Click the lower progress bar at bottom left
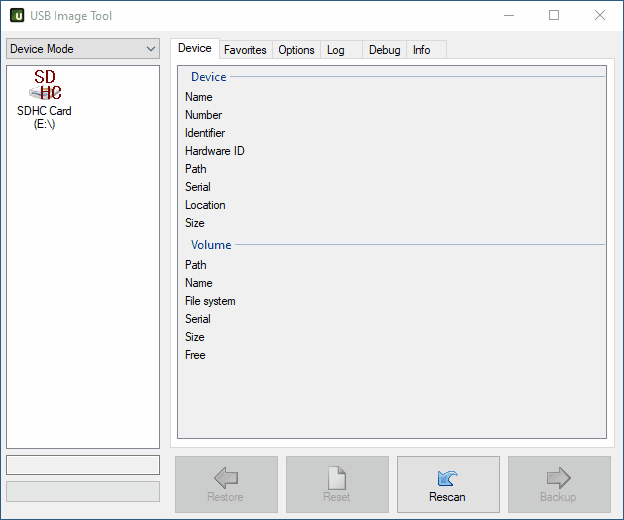The image size is (624, 520). coord(82,491)
